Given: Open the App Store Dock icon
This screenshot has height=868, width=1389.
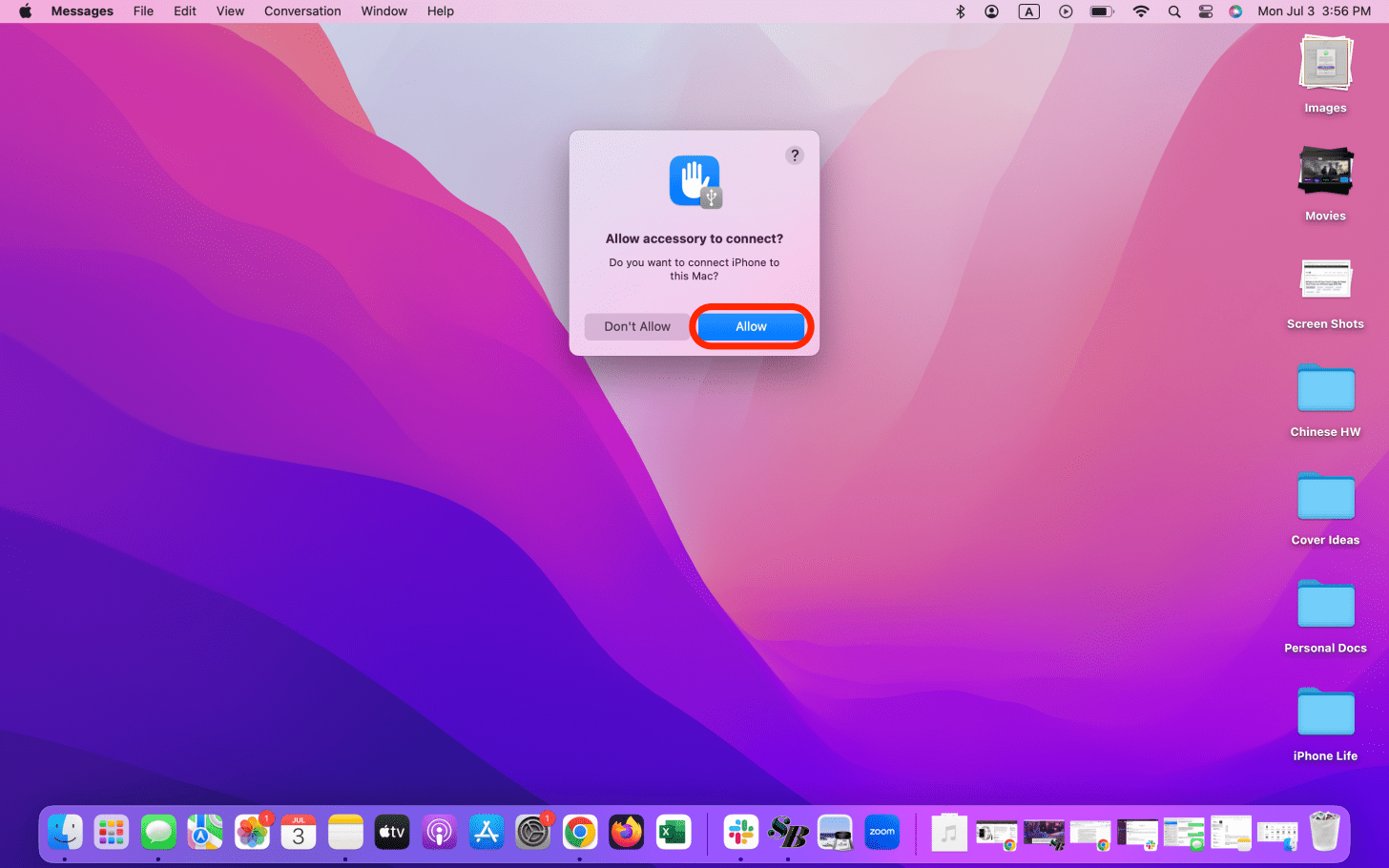Looking at the screenshot, I should point(486,832).
